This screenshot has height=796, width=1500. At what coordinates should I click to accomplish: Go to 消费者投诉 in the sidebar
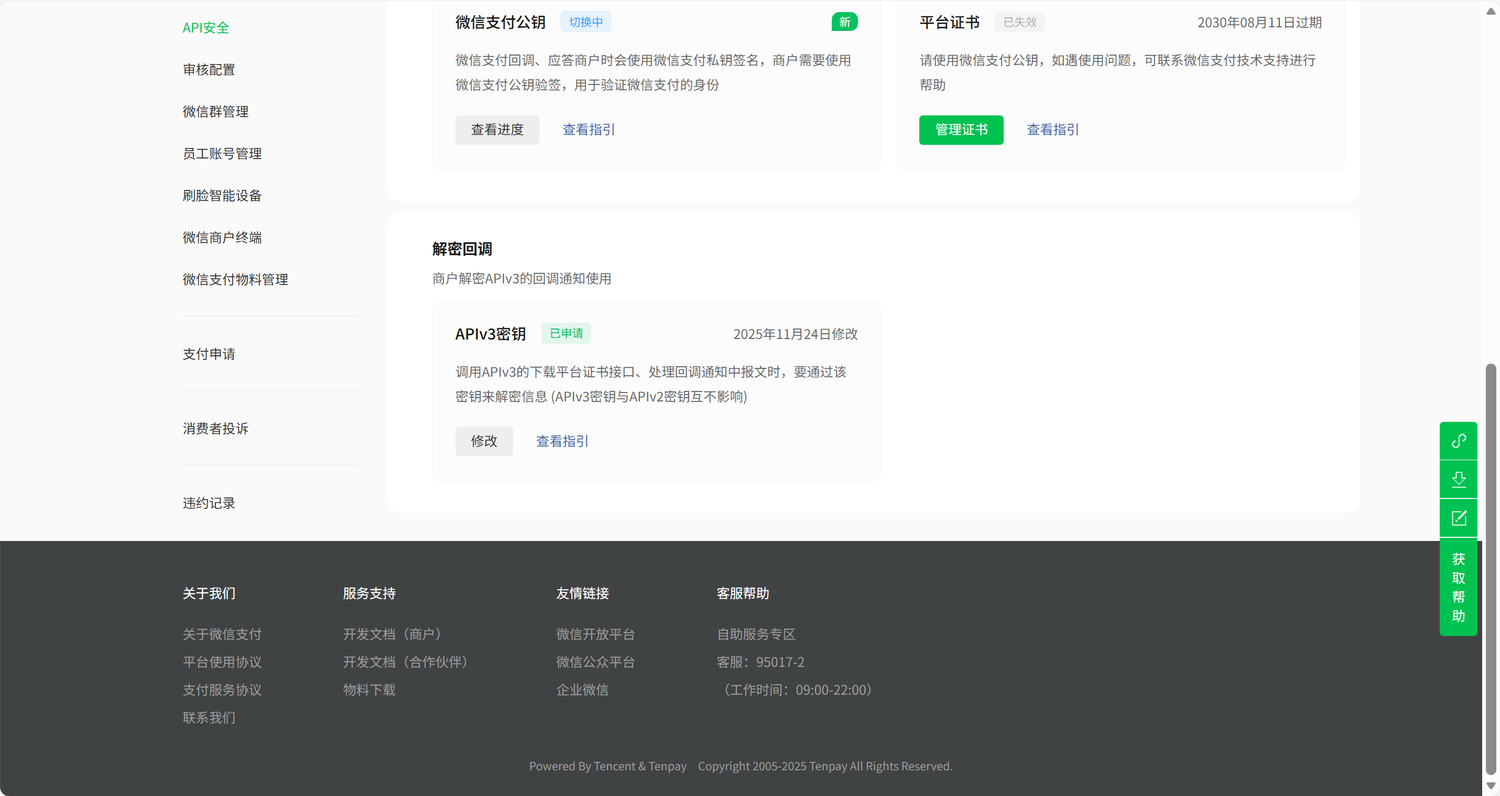215,429
